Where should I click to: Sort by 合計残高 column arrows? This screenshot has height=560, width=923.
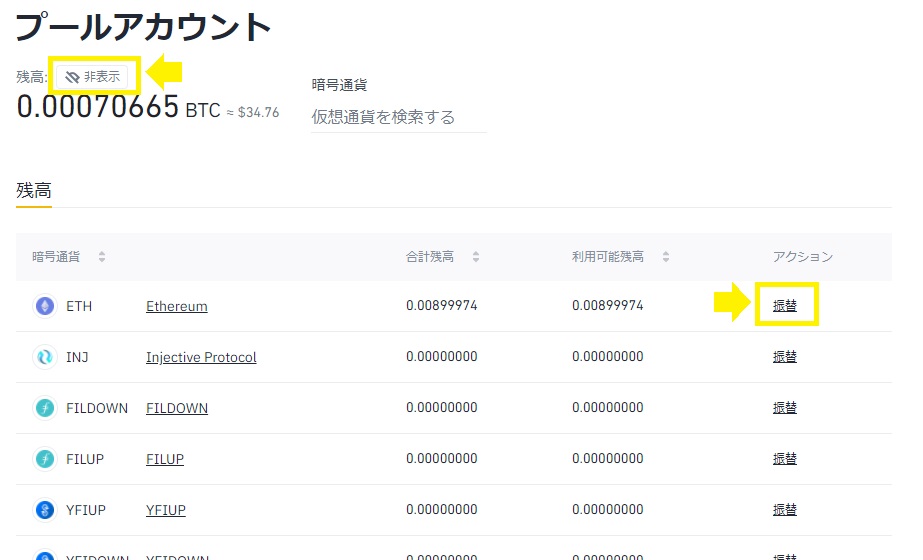(476, 257)
